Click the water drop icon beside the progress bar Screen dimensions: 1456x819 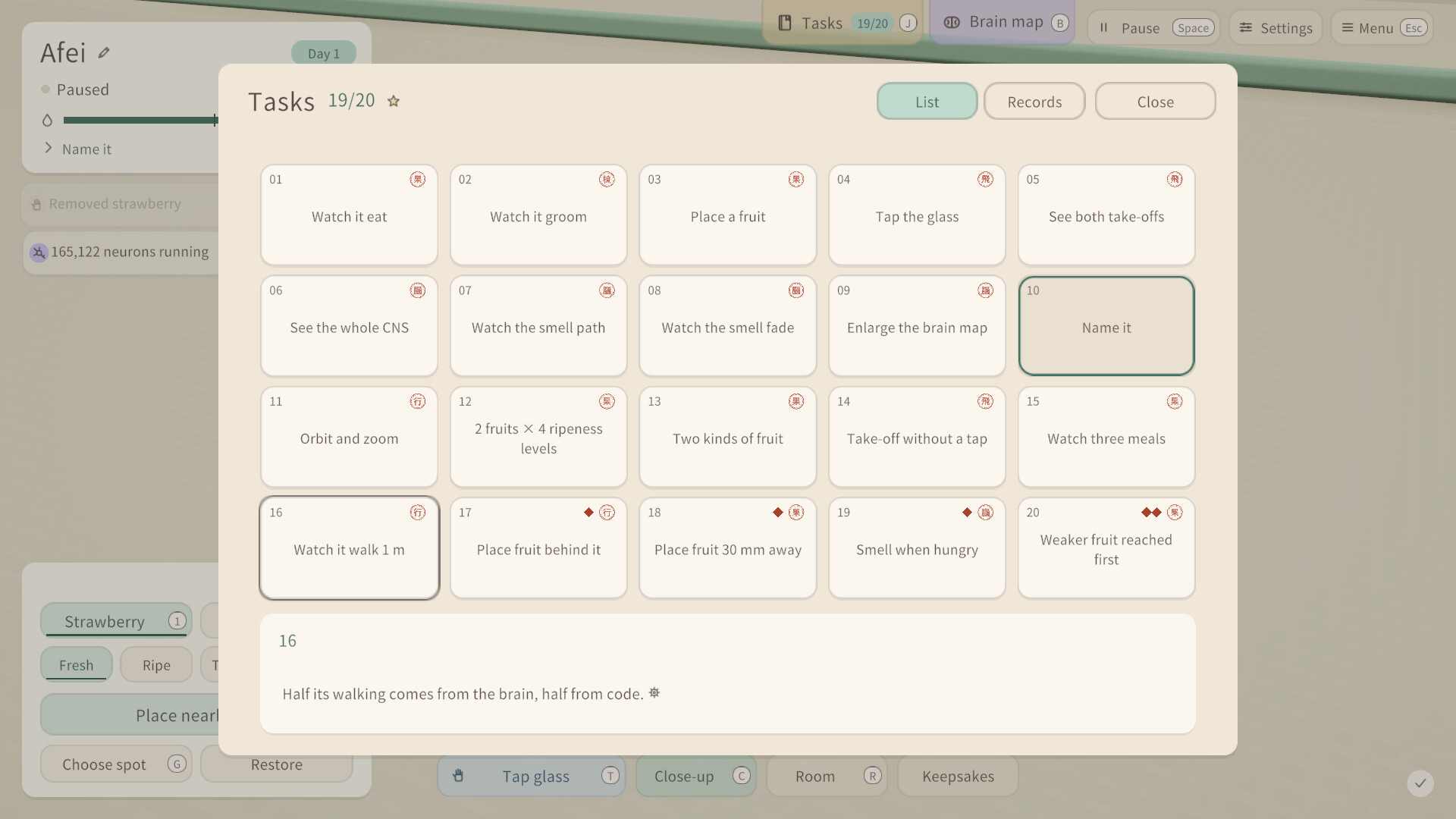click(47, 121)
